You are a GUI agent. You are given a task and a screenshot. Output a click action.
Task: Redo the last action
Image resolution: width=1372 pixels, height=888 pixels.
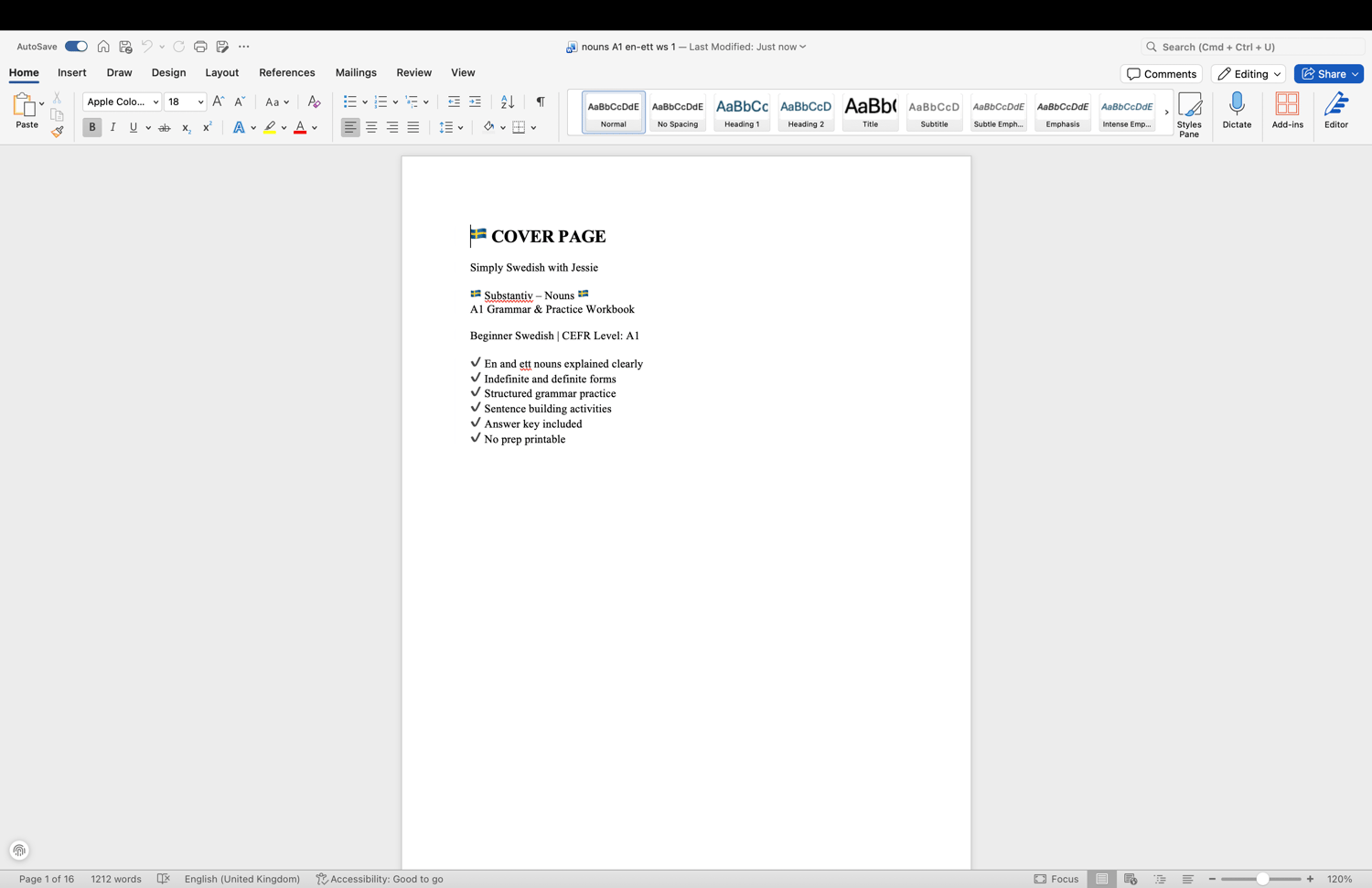pyautogui.click(x=178, y=47)
